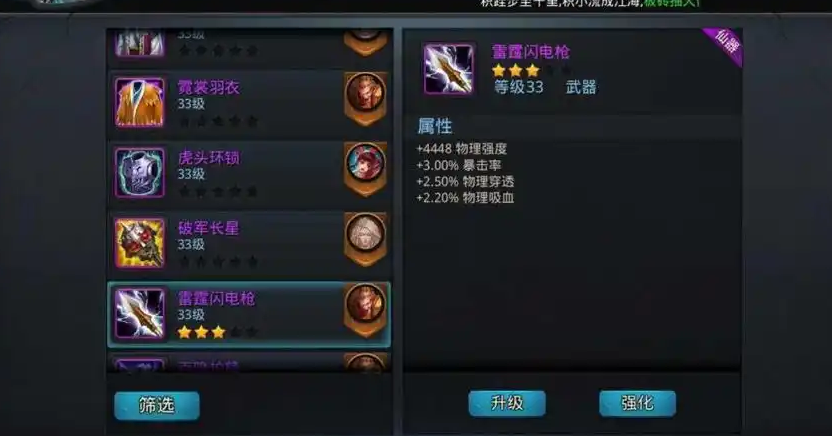Click partially visible top item thumbnail
This screenshot has height=436, width=832.
click(140, 42)
